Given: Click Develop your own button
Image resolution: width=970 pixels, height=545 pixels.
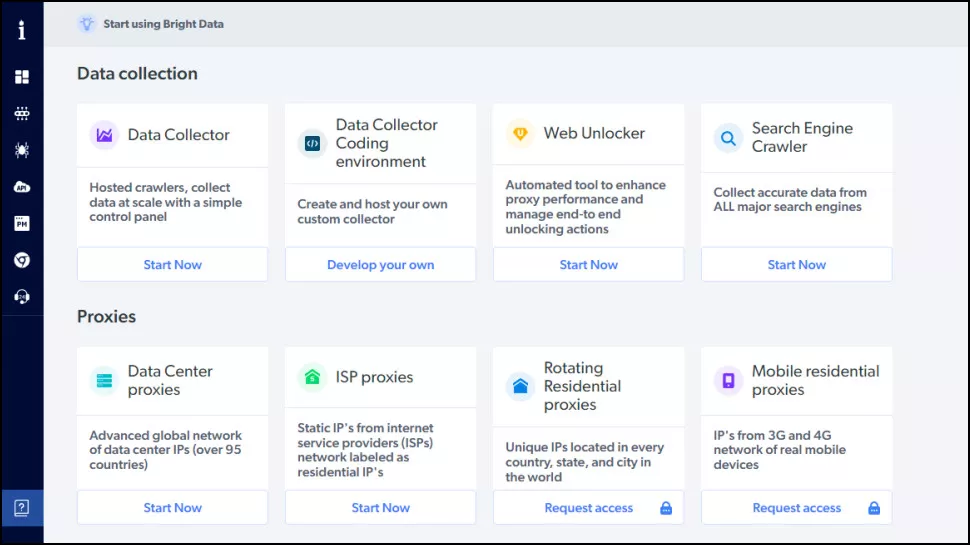Looking at the screenshot, I should point(380,265).
